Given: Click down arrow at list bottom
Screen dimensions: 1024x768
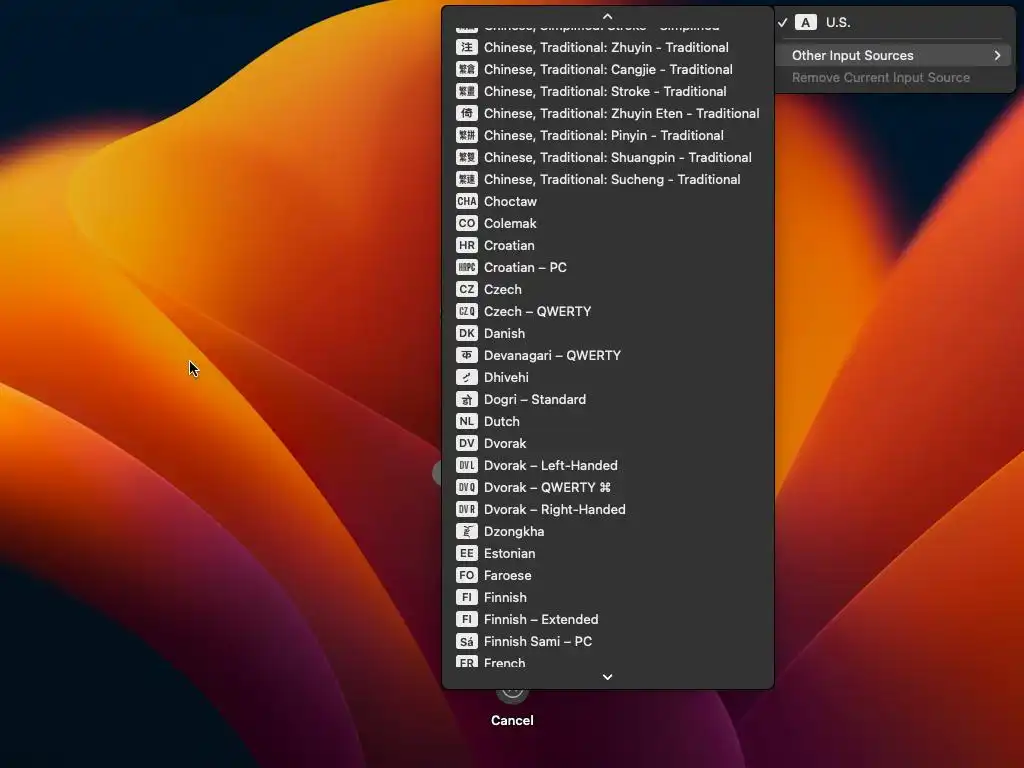Looking at the screenshot, I should pos(607,677).
